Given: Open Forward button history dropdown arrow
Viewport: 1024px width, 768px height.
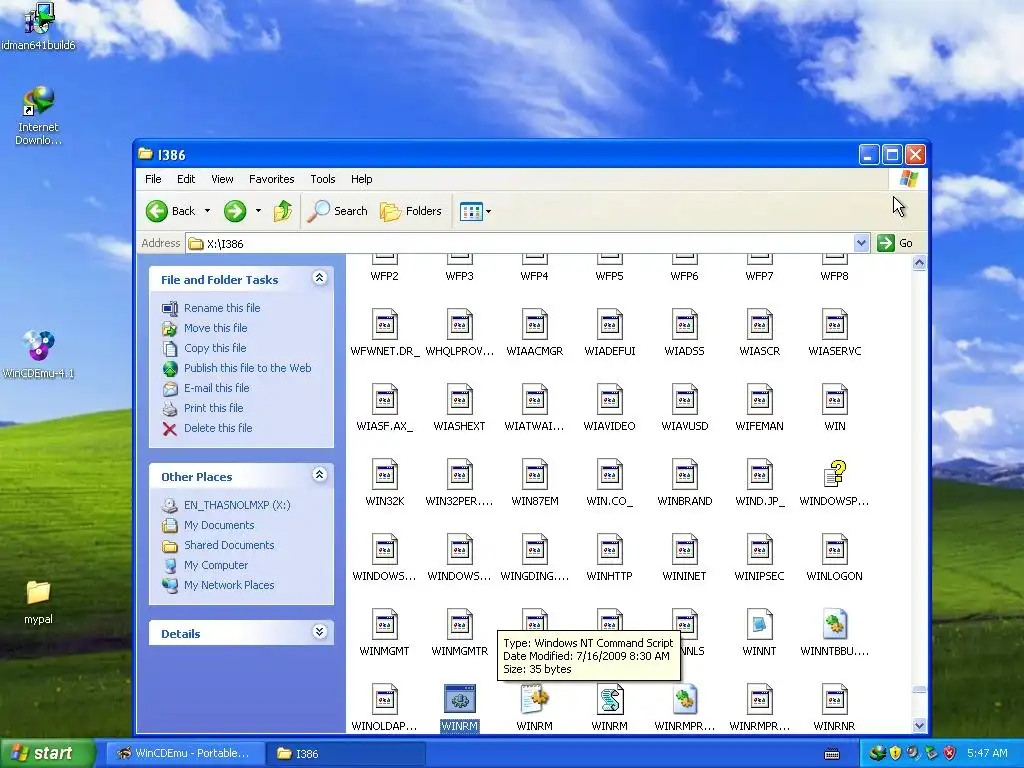Looking at the screenshot, I should click(258, 211).
